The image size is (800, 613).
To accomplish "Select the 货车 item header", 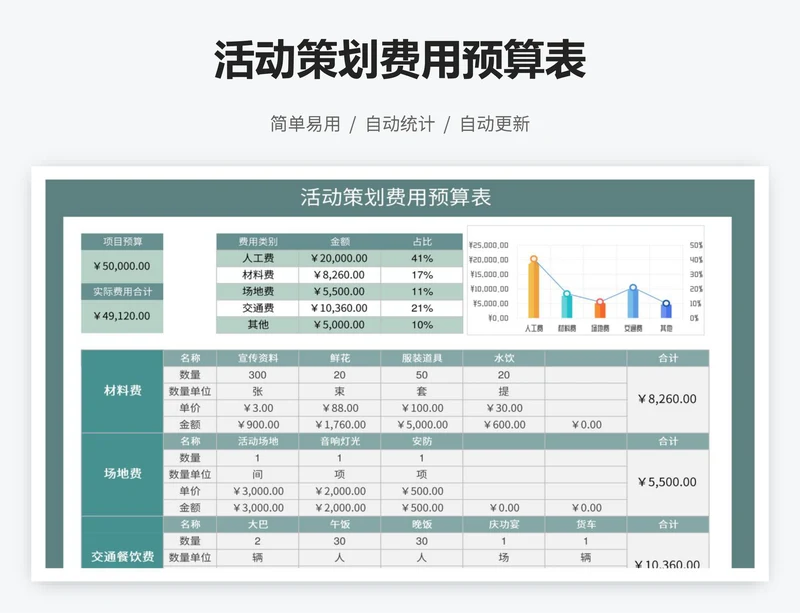I will click(x=586, y=524).
